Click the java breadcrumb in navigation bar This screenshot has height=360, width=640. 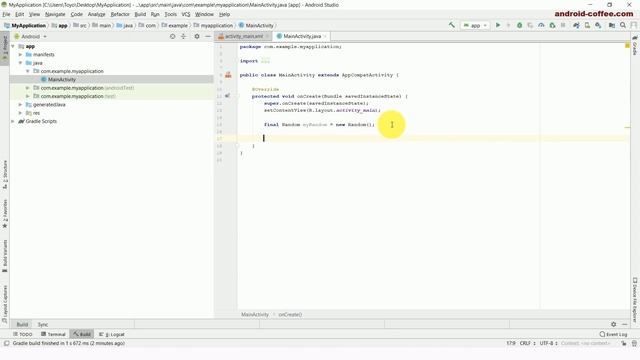125,25
